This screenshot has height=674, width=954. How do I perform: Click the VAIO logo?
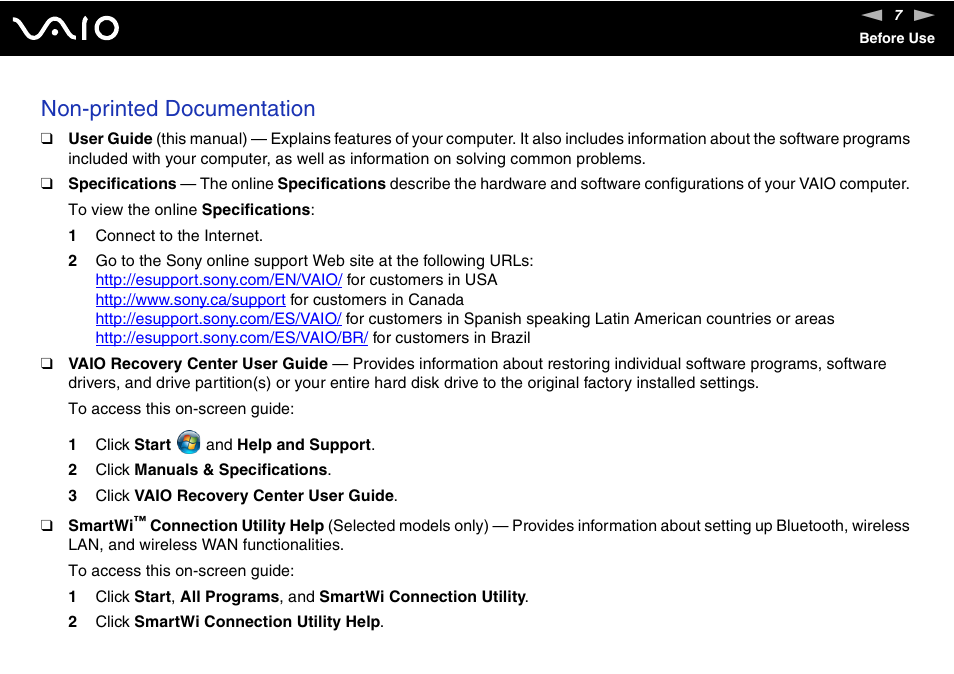click(x=64, y=28)
